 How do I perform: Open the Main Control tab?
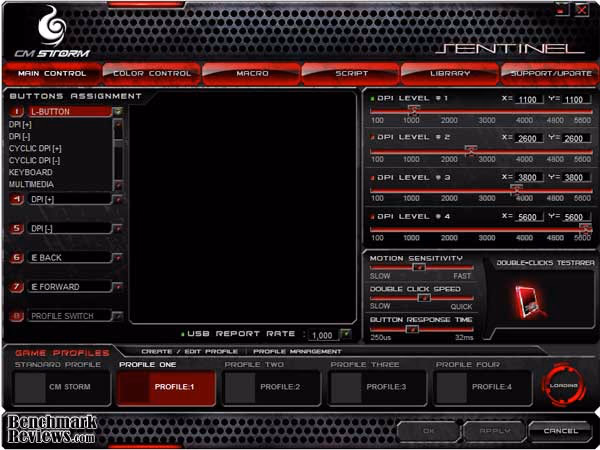pyautogui.click(x=52, y=73)
